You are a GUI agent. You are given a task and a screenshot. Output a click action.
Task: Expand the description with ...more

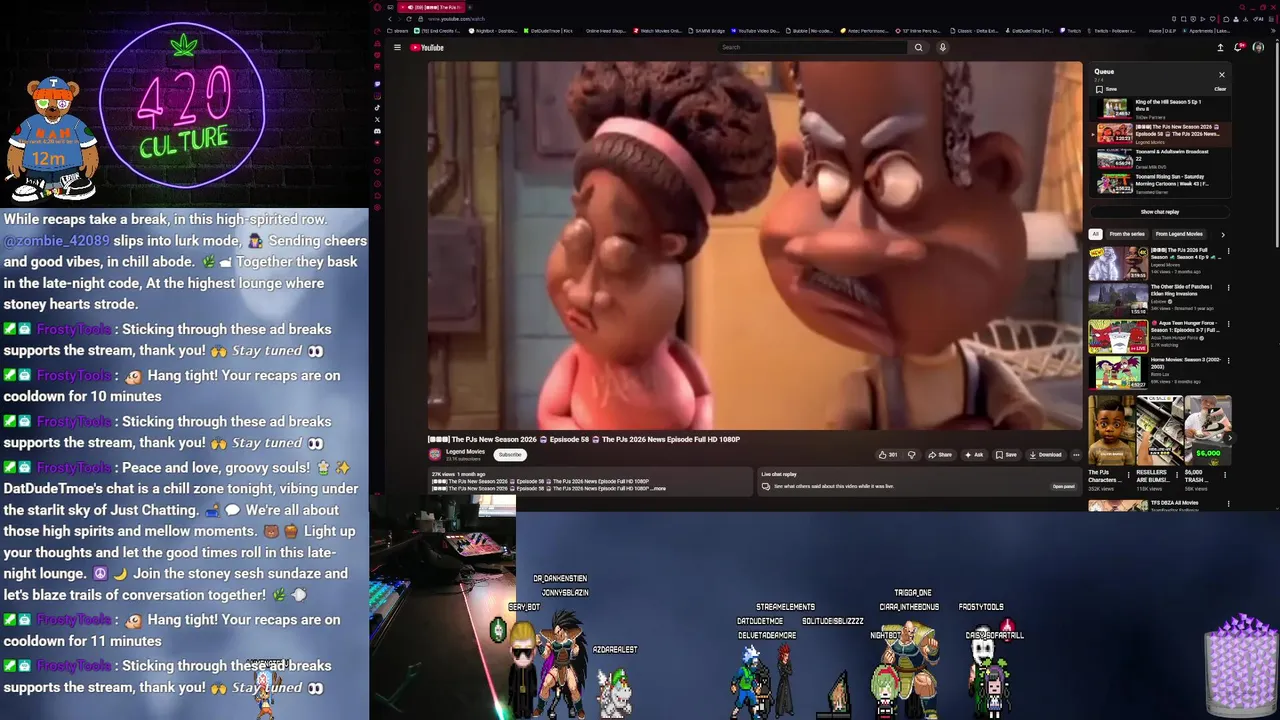click(x=657, y=488)
